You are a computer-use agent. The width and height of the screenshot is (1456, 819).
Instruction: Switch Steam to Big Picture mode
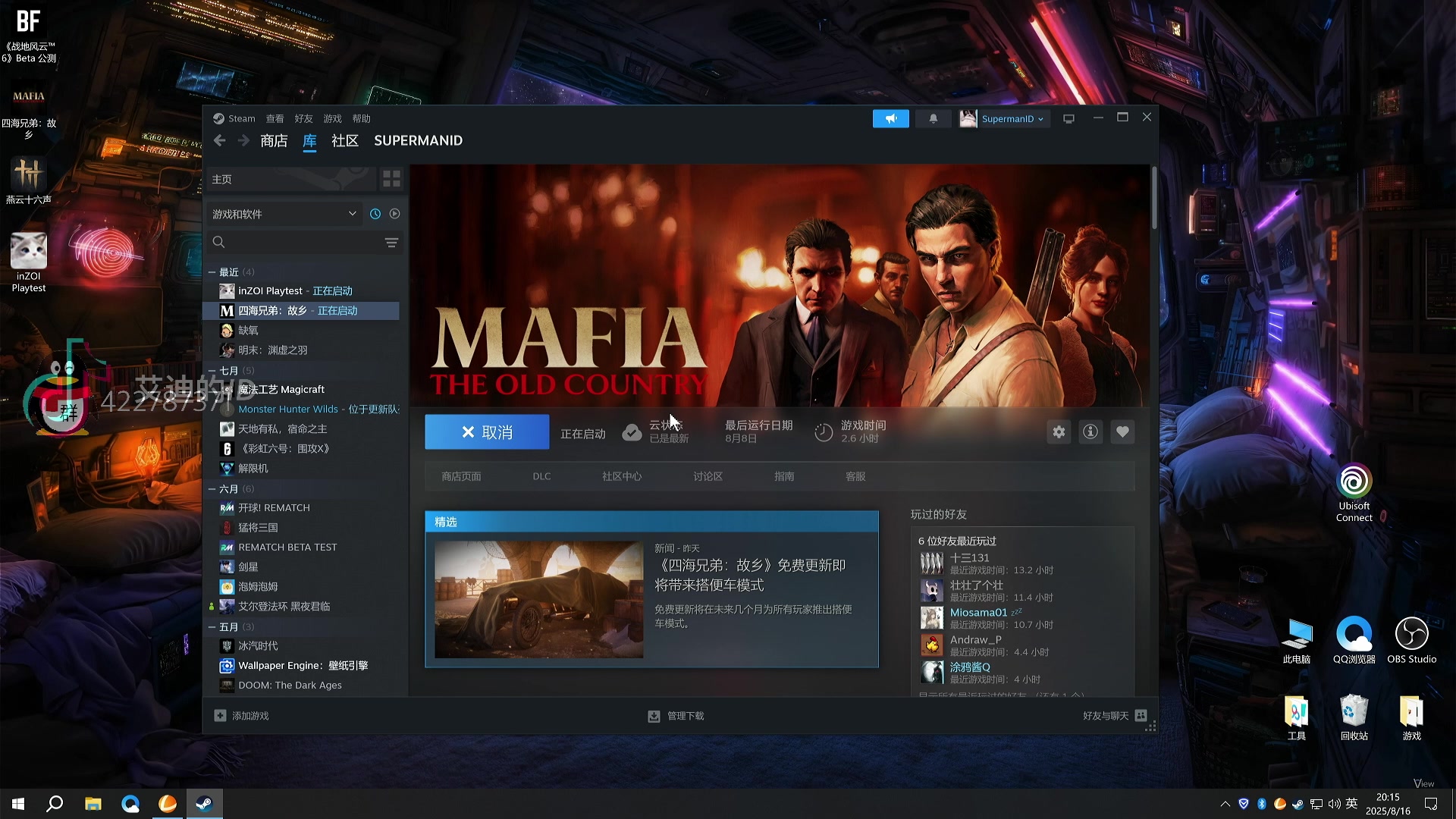(1068, 119)
